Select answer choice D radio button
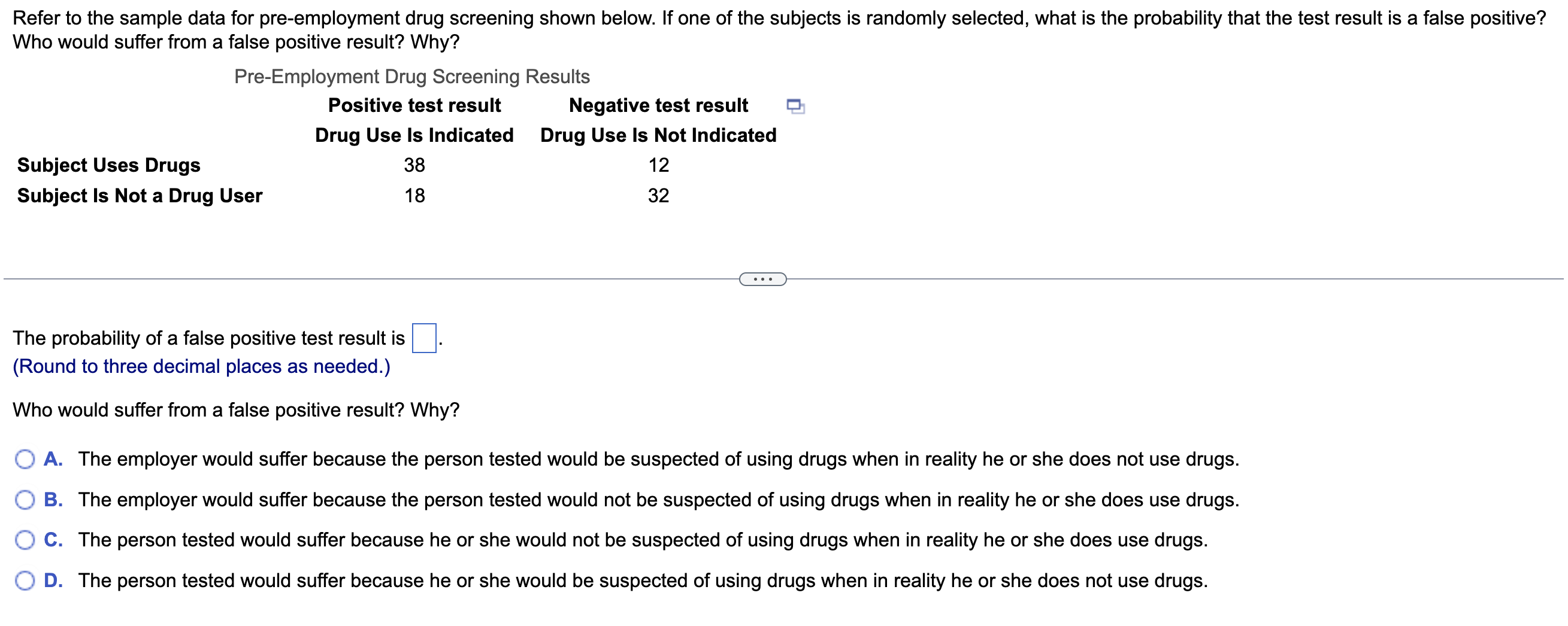The height and width of the screenshot is (626, 1568). coord(25,581)
